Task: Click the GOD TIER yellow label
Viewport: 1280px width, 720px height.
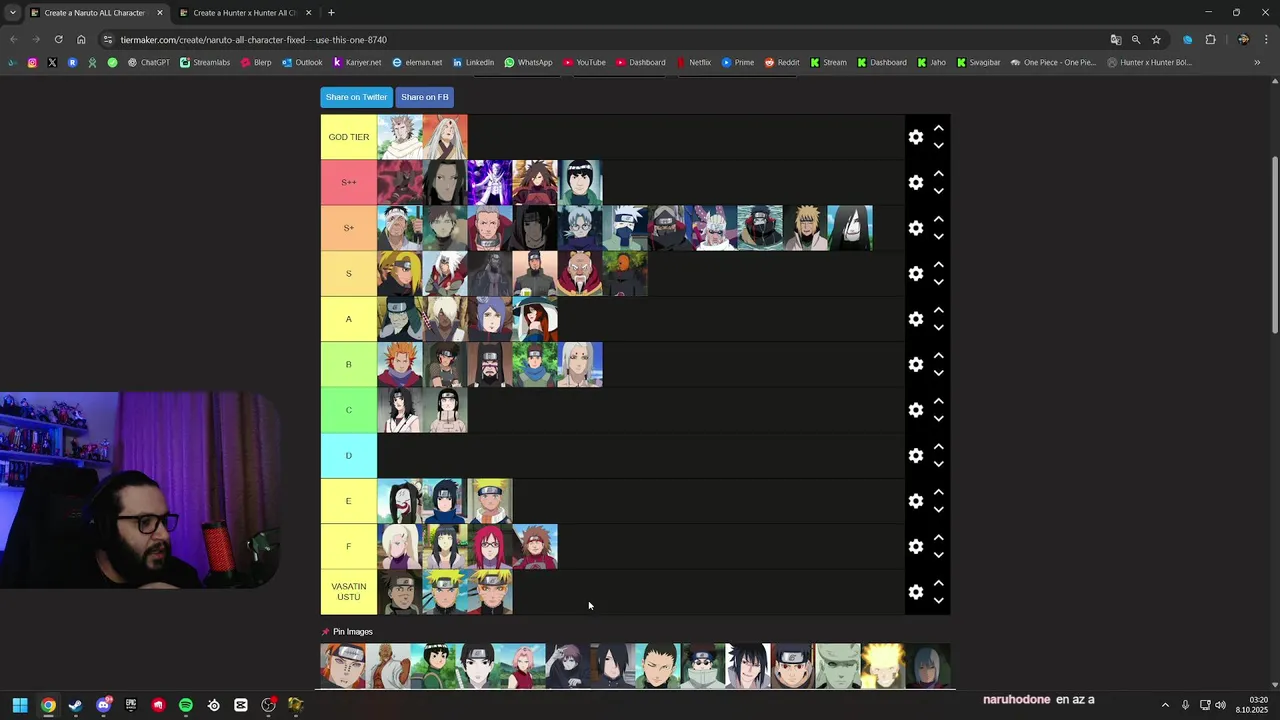Action: pyautogui.click(x=349, y=137)
